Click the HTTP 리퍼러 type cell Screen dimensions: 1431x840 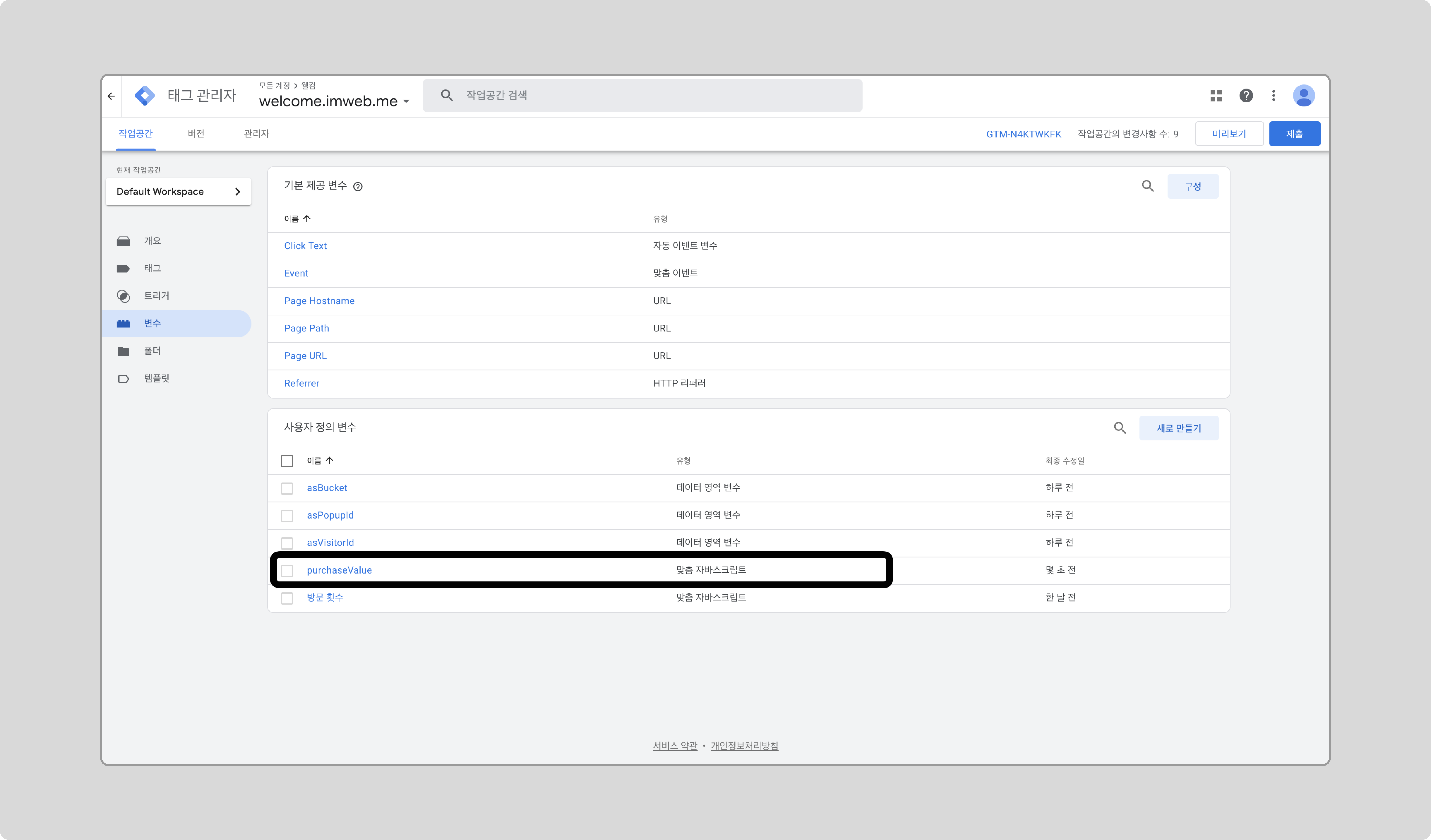[679, 384]
